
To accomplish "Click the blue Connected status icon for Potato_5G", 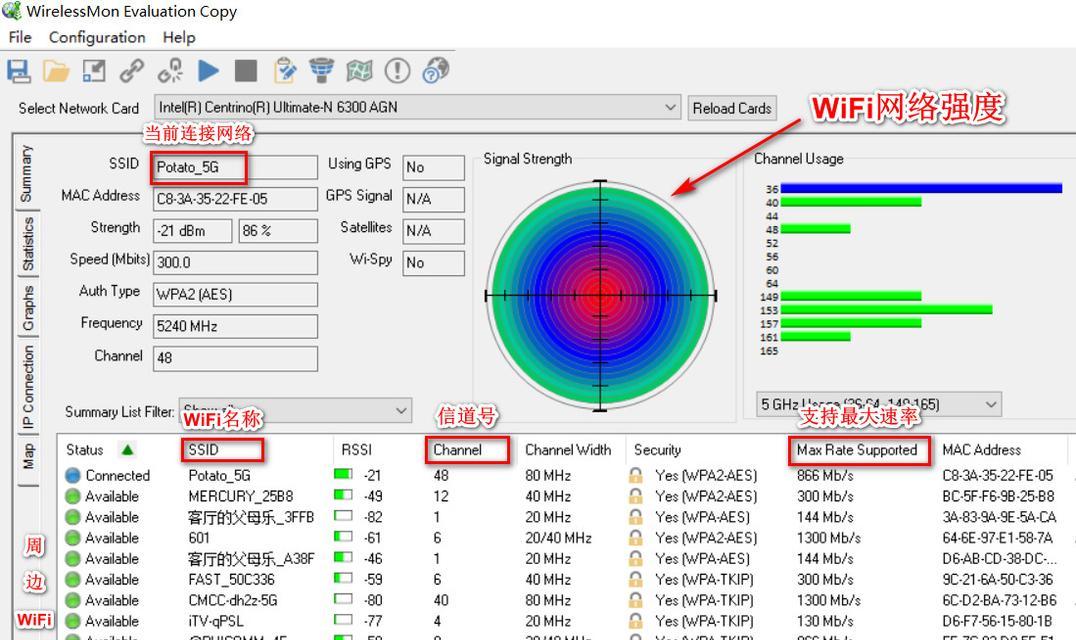I will pyautogui.click(x=73, y=475).
